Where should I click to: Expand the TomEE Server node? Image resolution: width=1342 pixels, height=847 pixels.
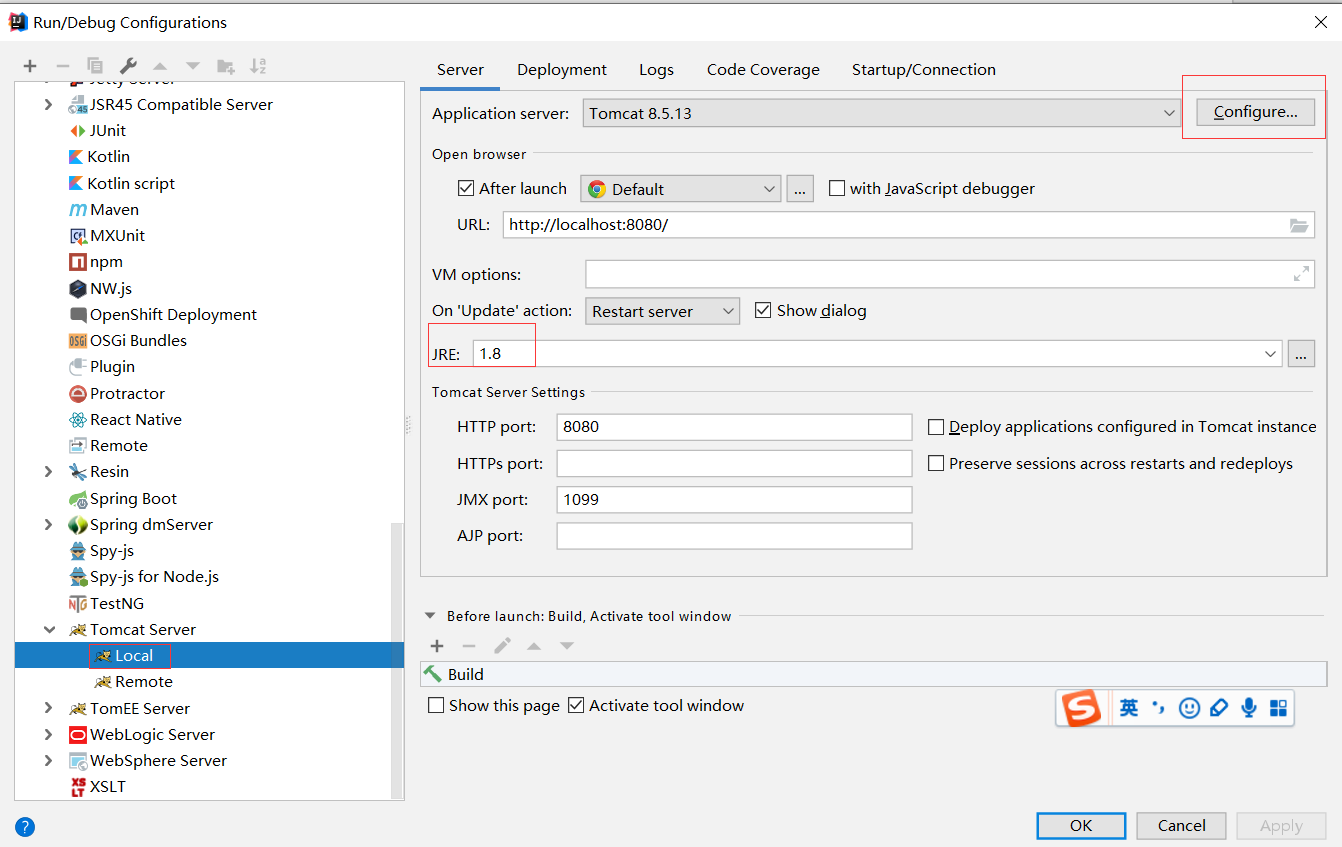click(49, 708)
